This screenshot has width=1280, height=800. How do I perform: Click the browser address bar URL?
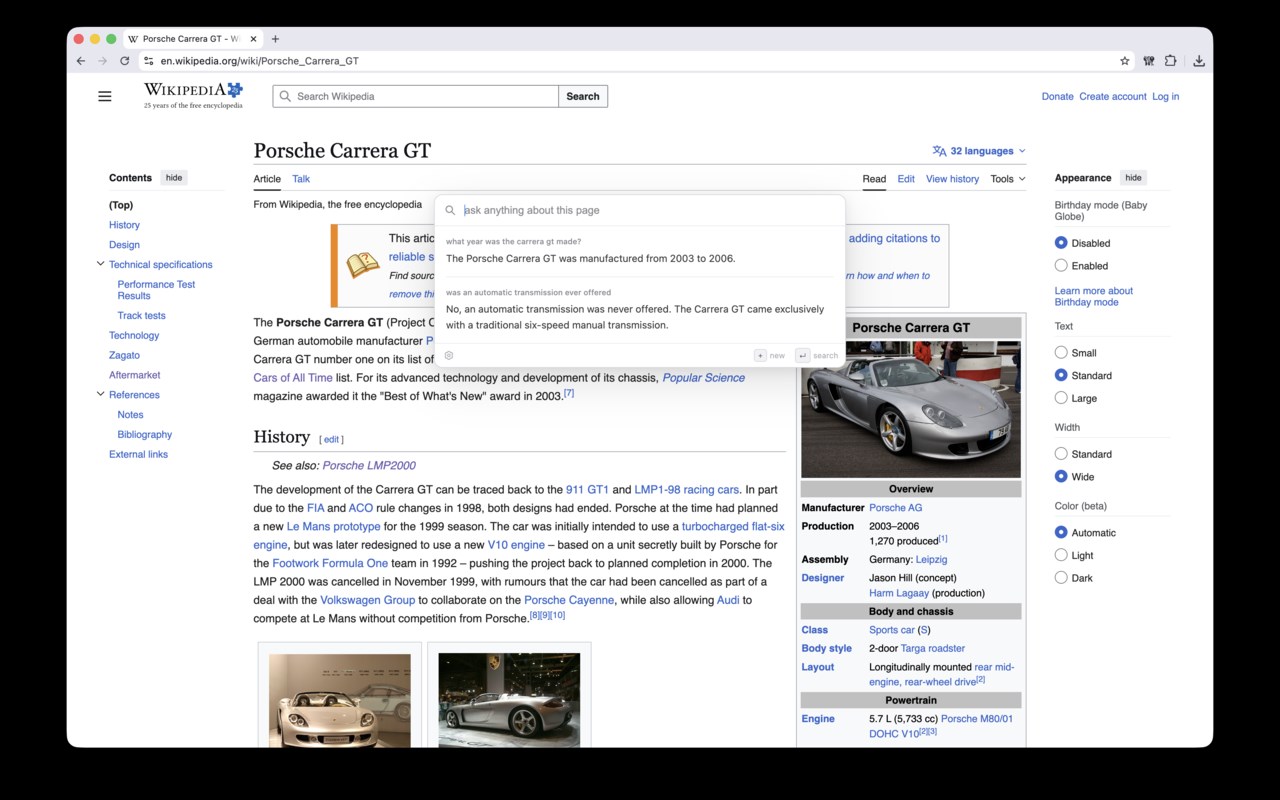(x=260, y=61)
